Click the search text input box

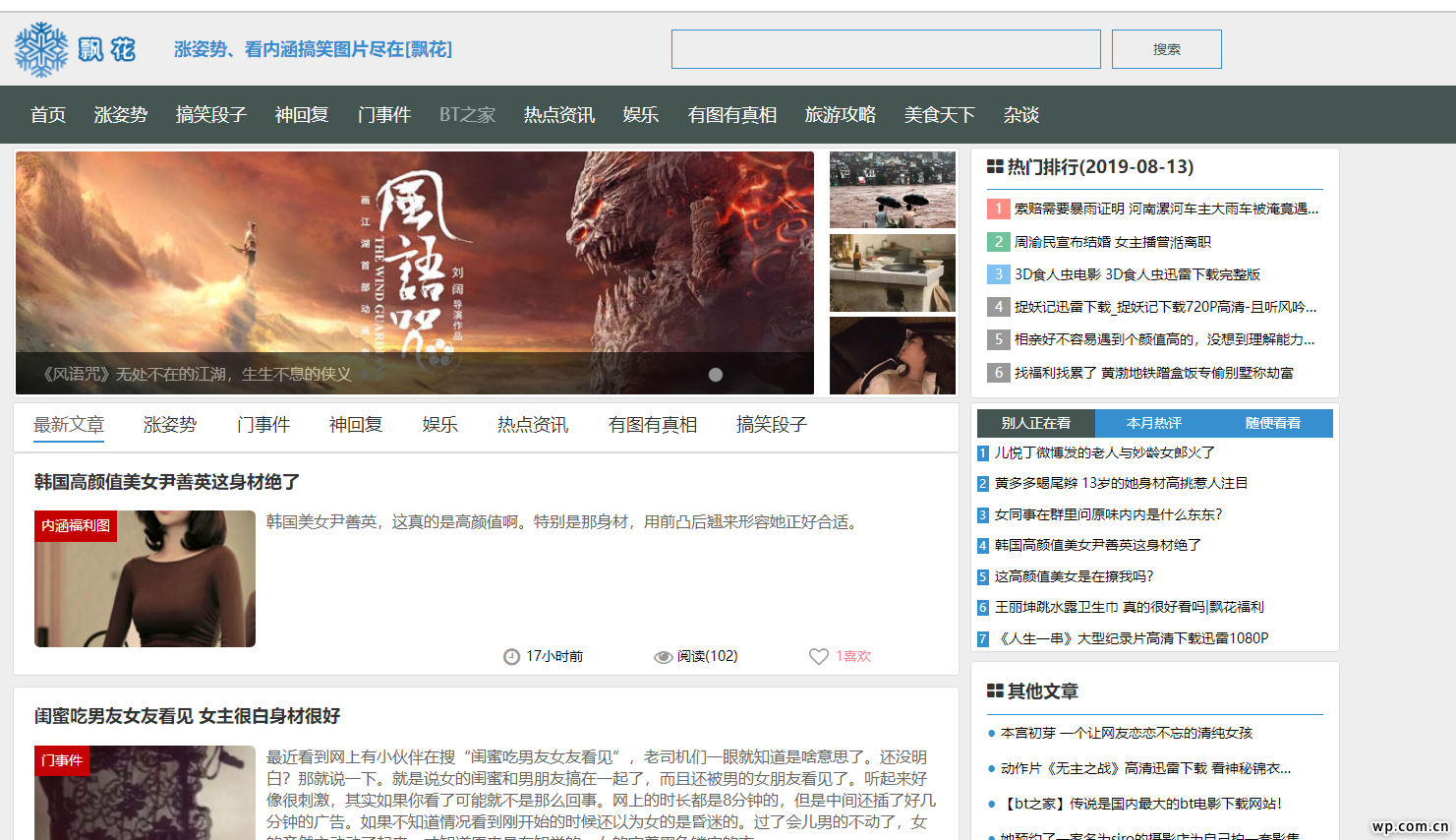coord(885,49)
